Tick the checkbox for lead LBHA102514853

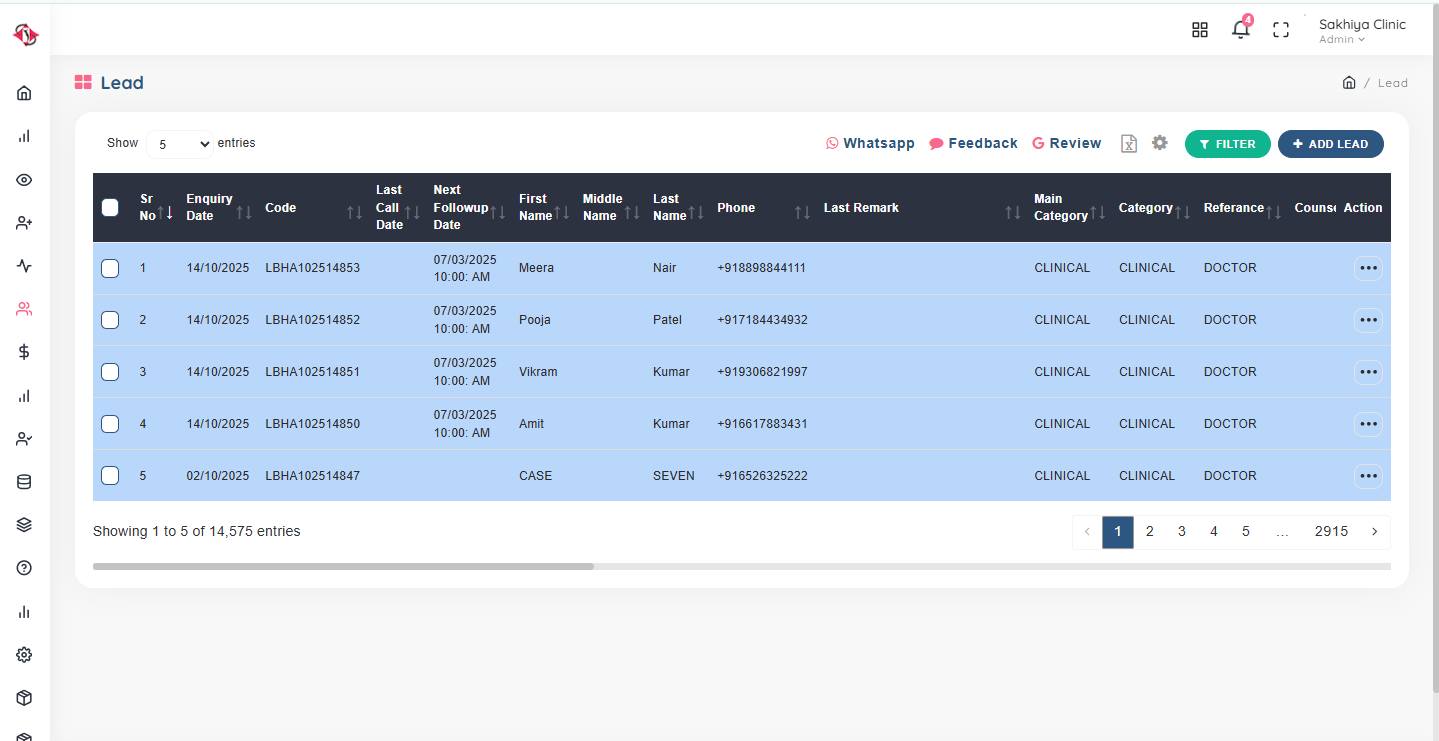[x=110, y=267]
